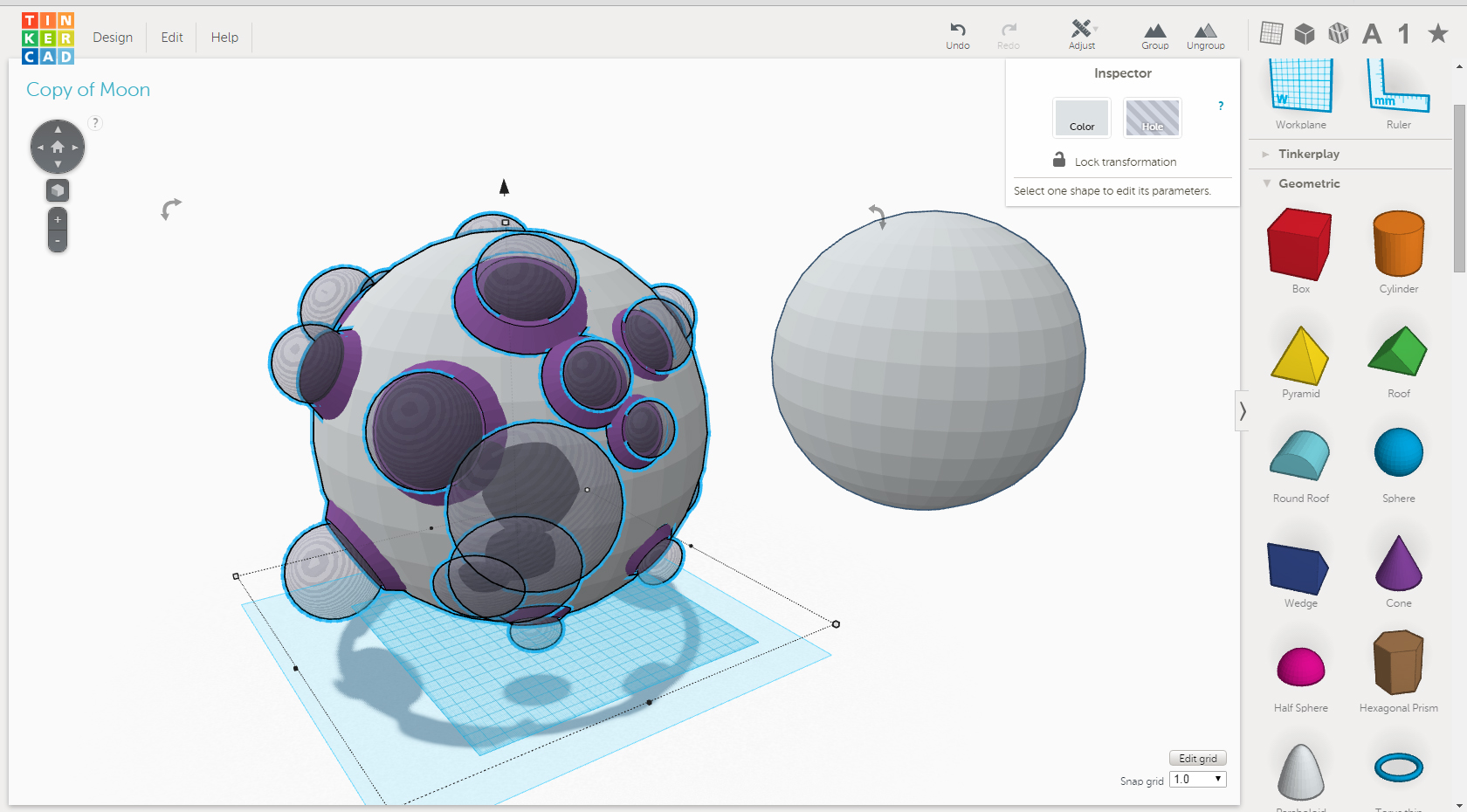Click the plain gray sphere
The width and height of the screenshot is (1467, 812).
tap(928, 360)
